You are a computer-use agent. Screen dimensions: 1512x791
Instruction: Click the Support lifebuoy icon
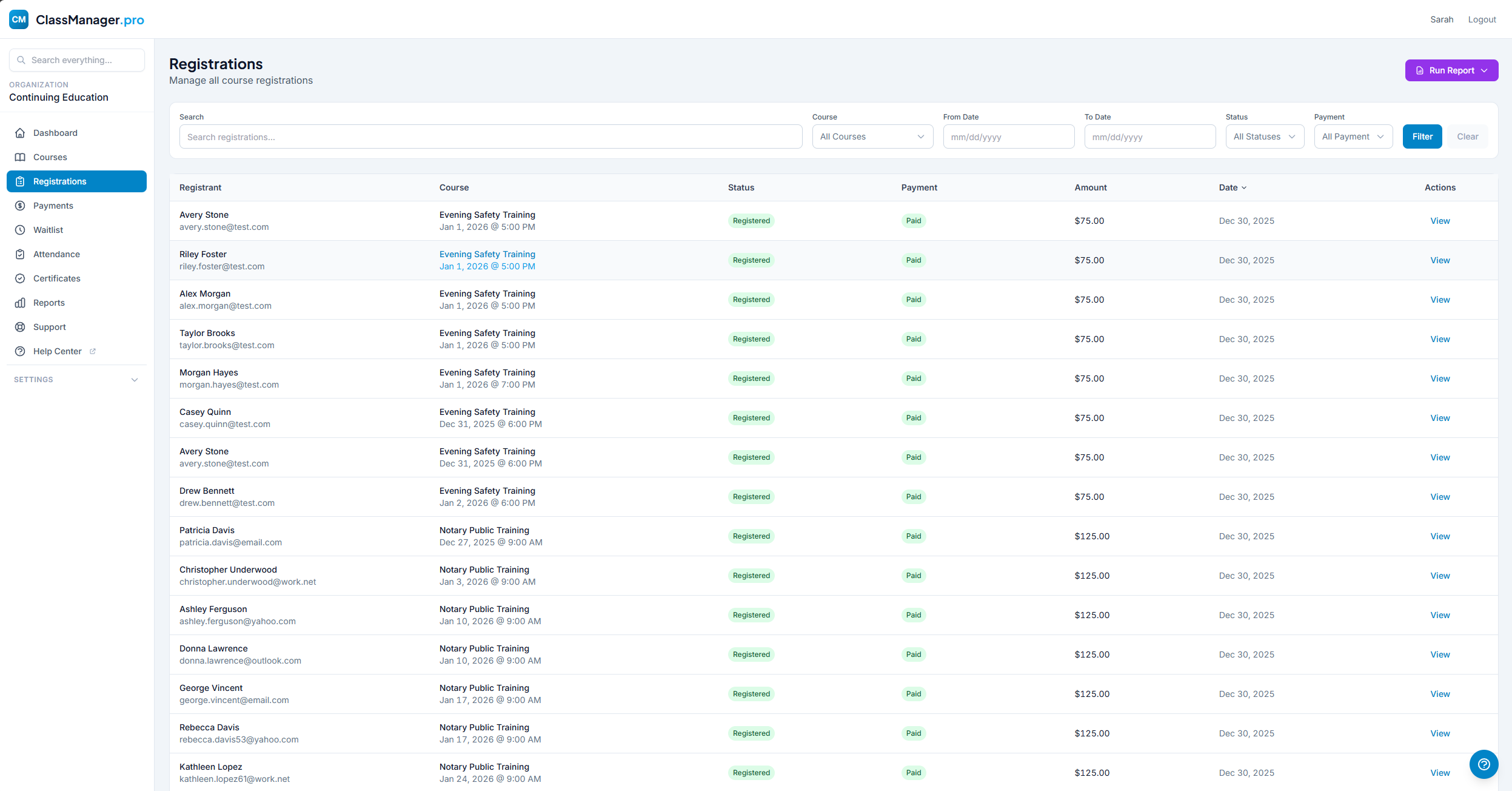point(20,327)
